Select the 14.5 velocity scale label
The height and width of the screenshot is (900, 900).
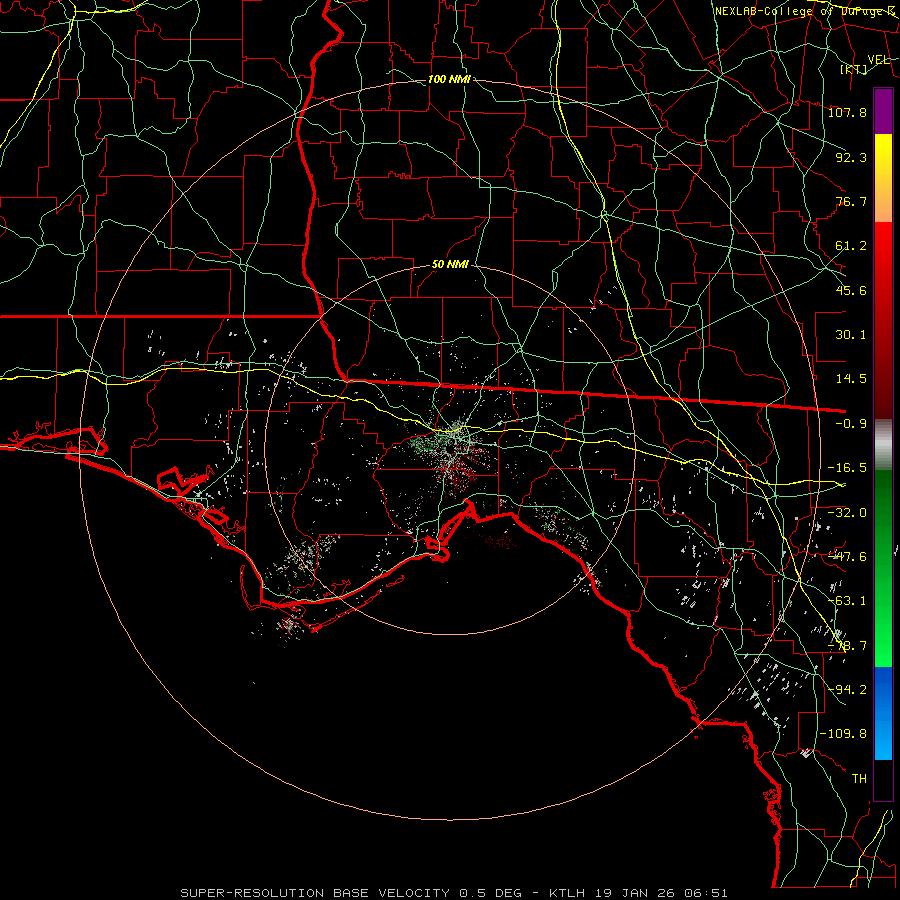pos(851,379)
